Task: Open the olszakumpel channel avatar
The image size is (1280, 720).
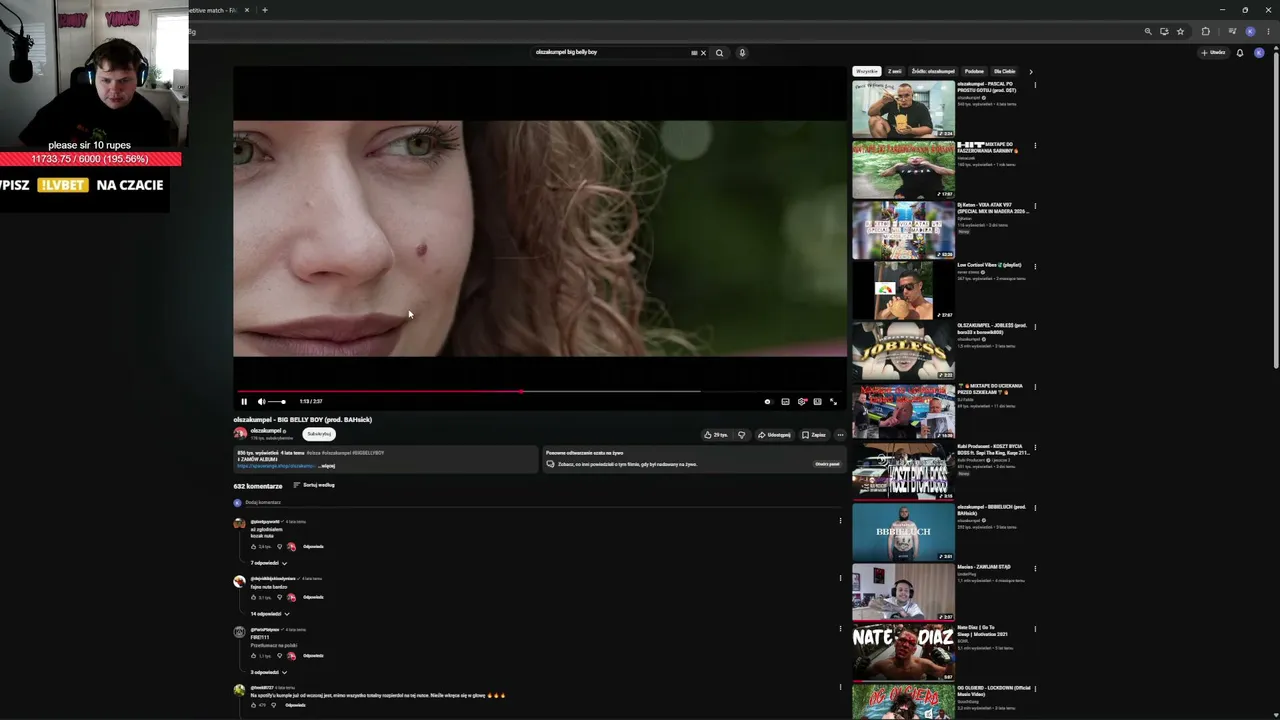Action: pyautogui.click(x=240, y=433)
